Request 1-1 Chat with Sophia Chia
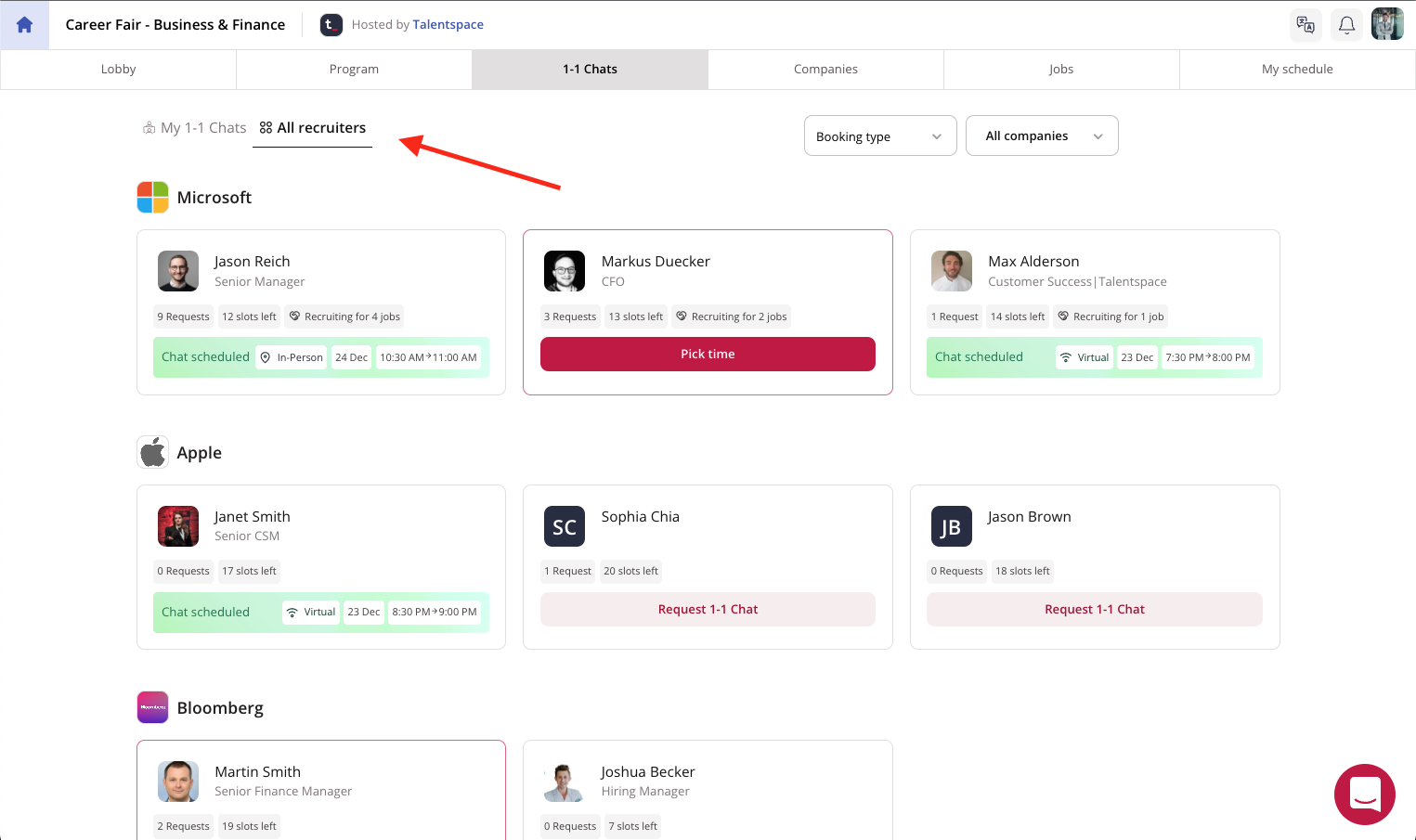This screenshot has height=840, width=1416. [x=708, y=609]
